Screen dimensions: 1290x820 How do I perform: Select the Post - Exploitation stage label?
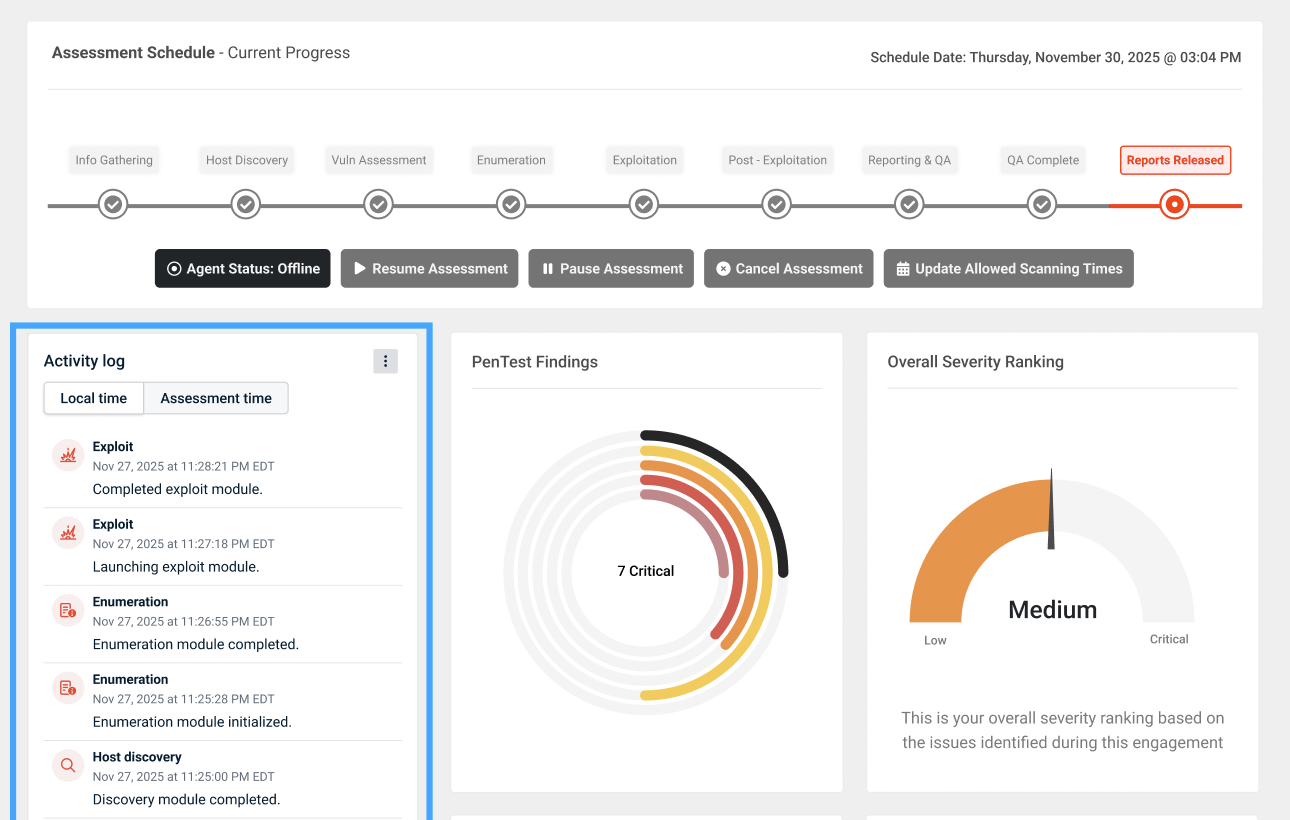coord(777,160)
